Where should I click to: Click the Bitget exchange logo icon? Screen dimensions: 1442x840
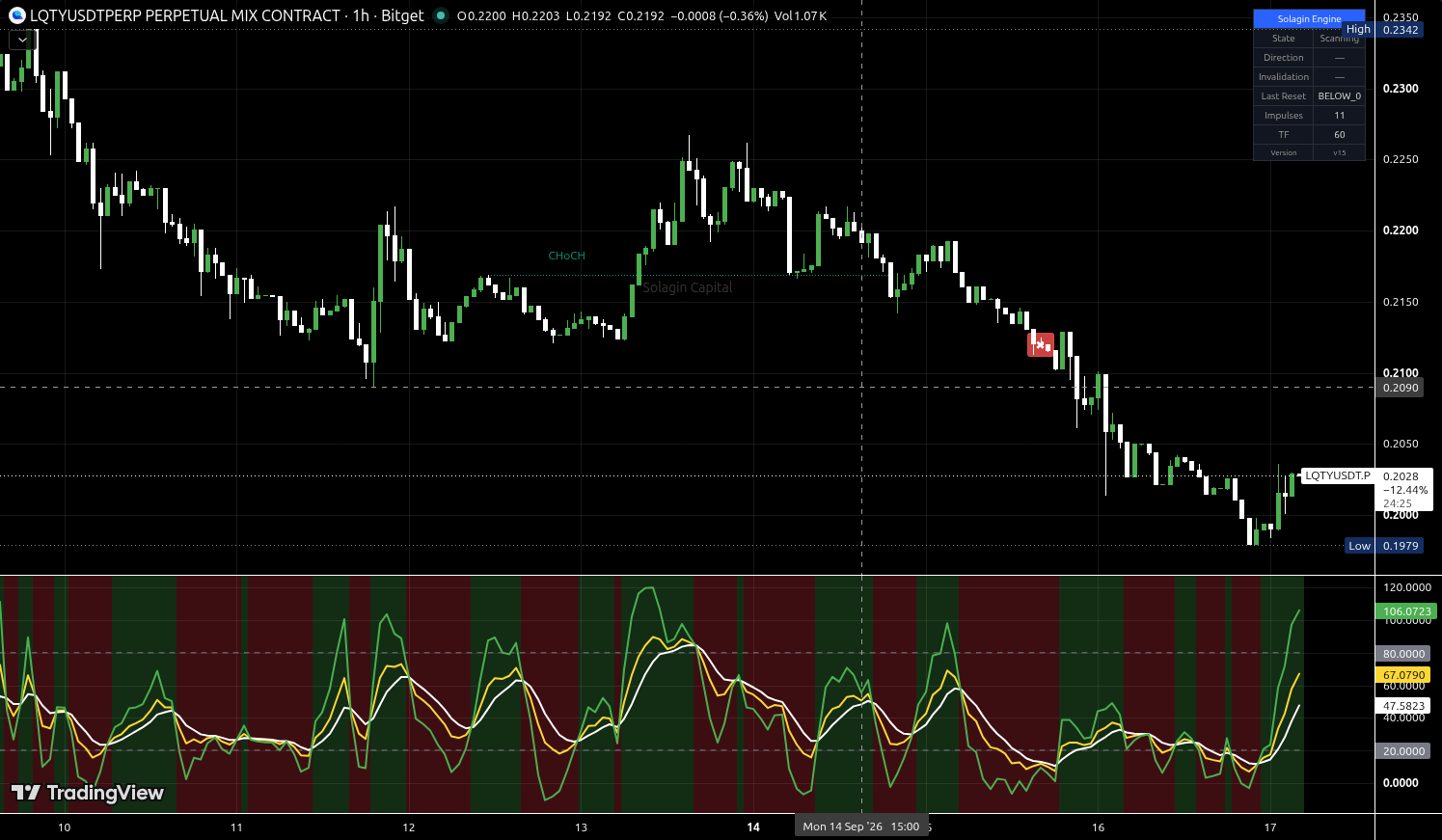click(17, 15)
